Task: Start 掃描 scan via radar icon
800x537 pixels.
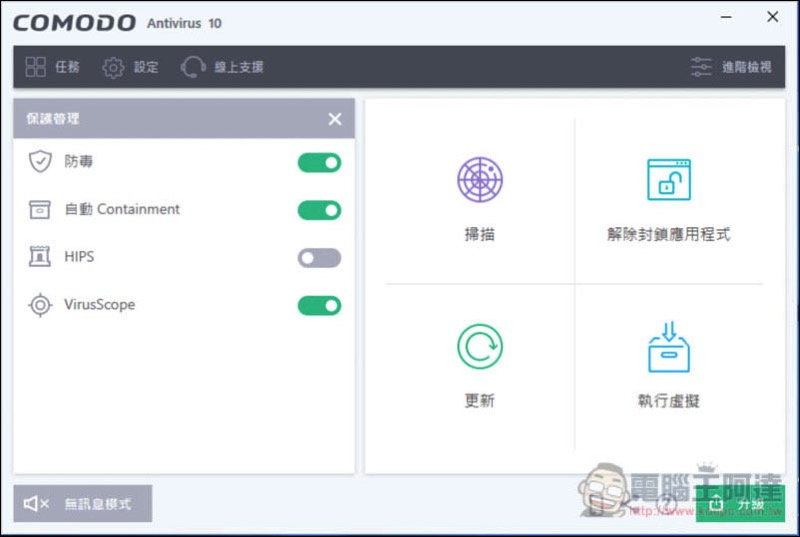Action: tap(480, 180)
